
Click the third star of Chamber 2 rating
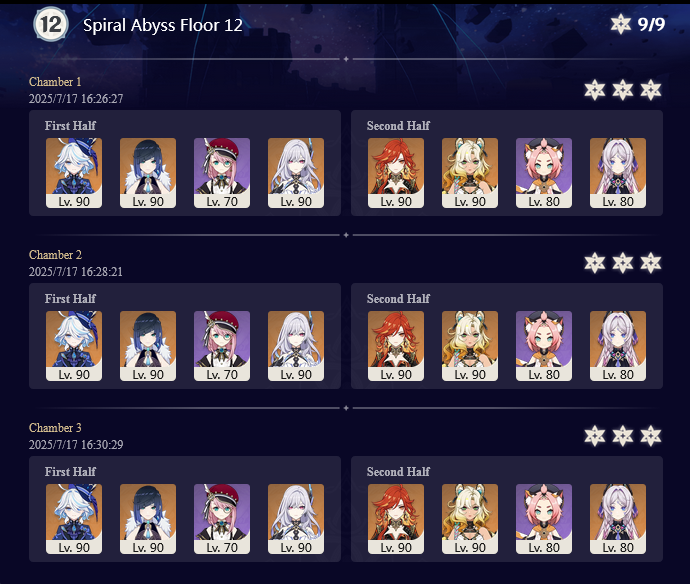(x=651, y=263)
